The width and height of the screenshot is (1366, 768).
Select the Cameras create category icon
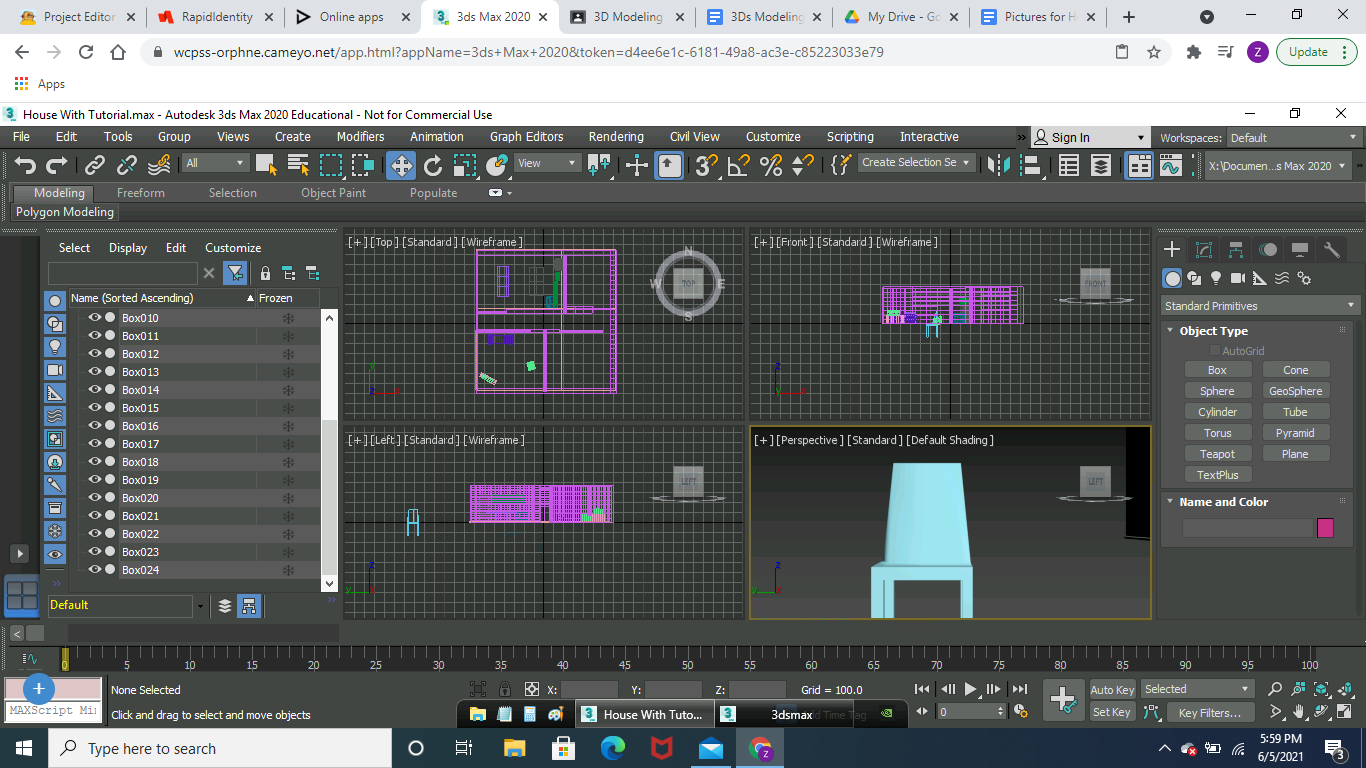[1238, 278]
